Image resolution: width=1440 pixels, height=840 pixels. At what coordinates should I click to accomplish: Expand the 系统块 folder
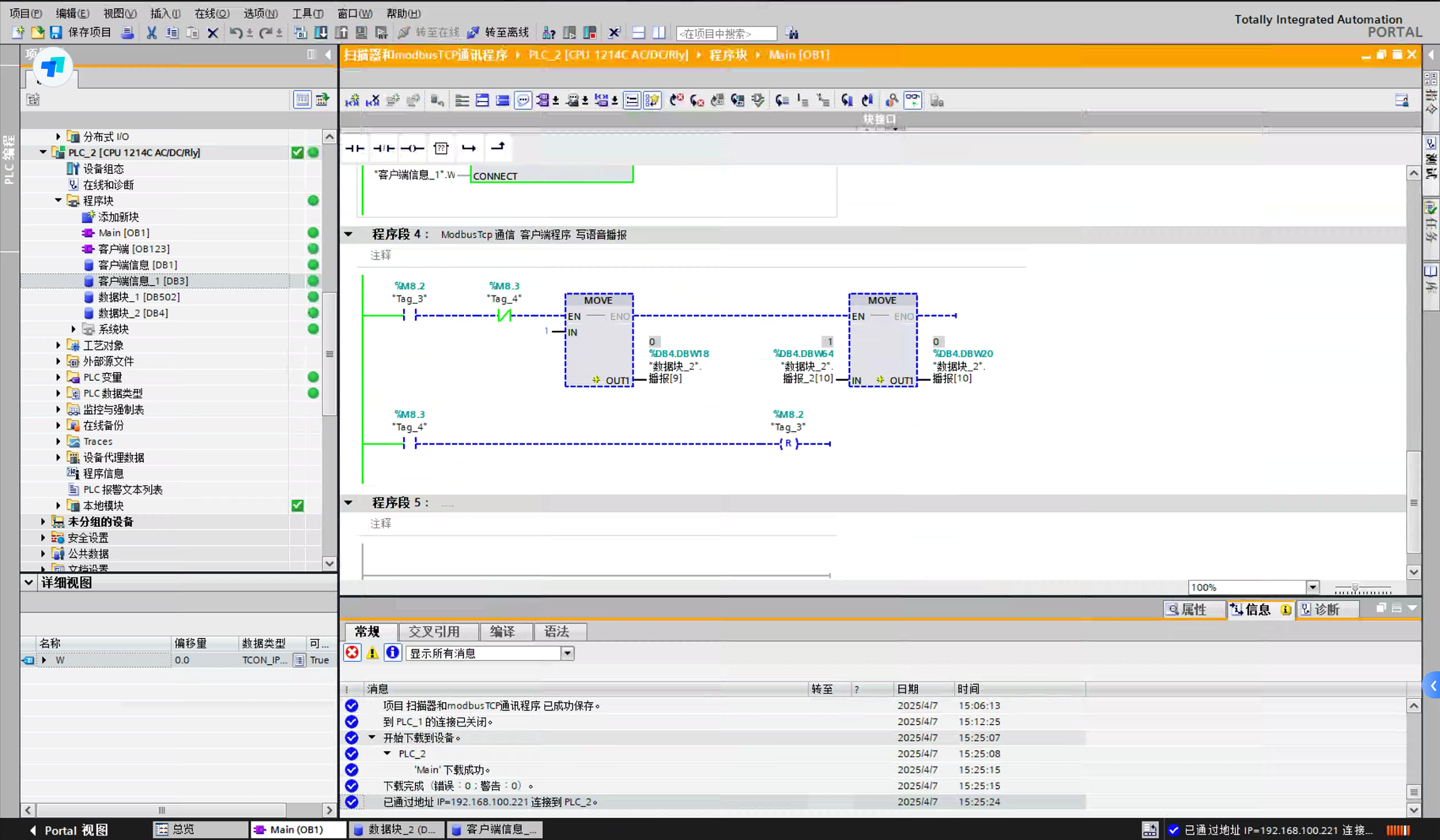coord(73,329)
